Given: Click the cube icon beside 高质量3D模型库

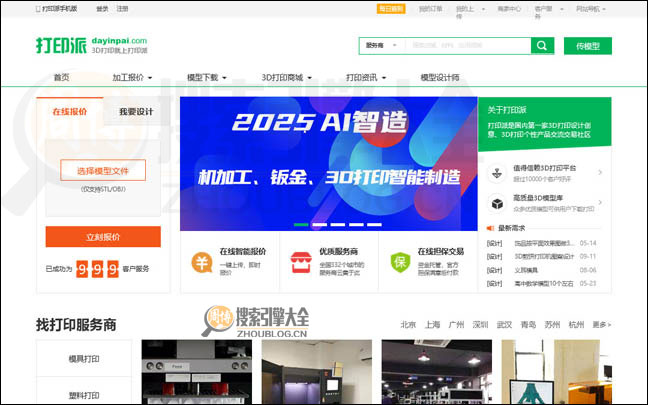Looking at the screenshot, I should tap(497, 203).
